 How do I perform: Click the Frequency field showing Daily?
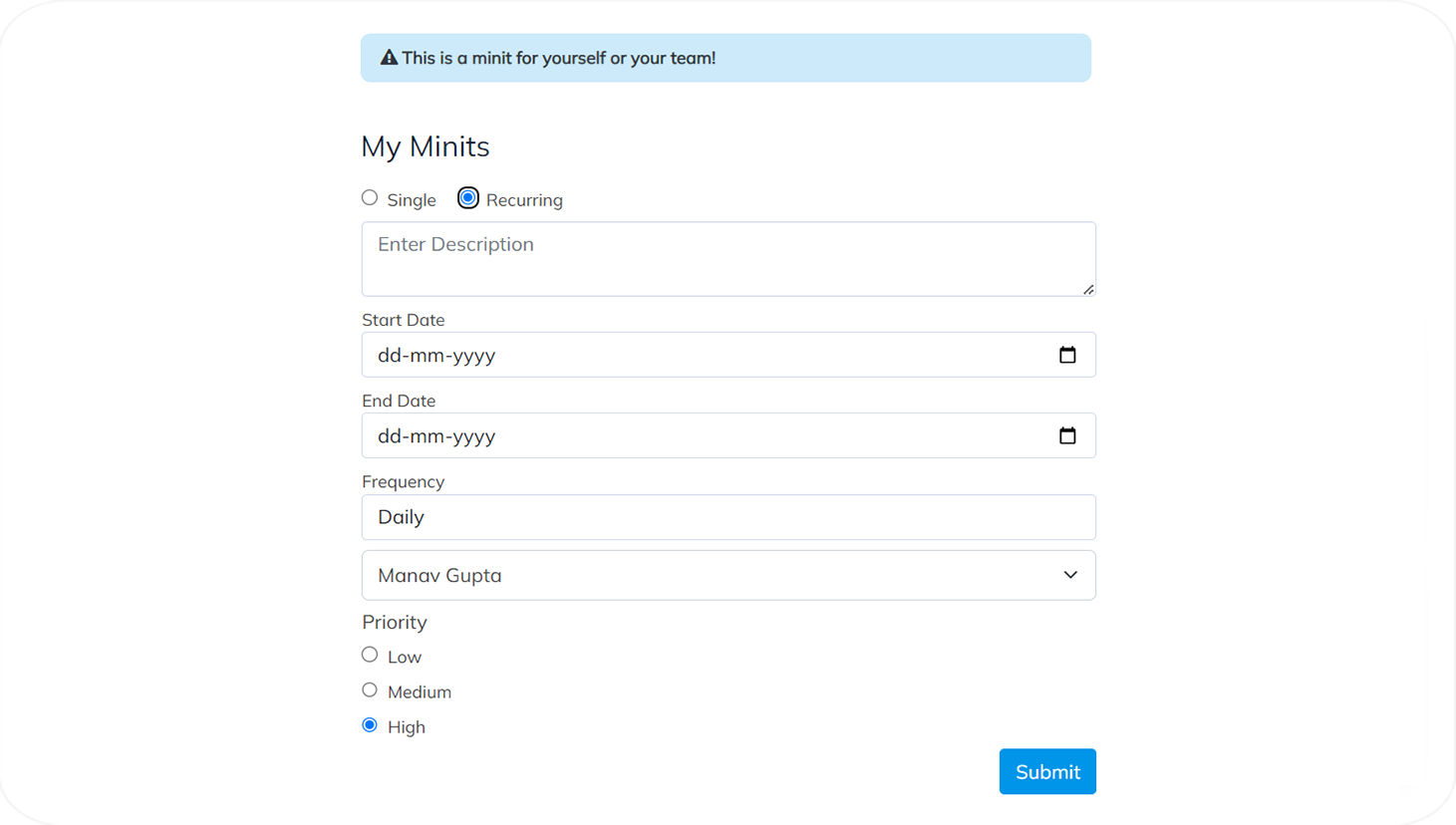click(728, 517)
